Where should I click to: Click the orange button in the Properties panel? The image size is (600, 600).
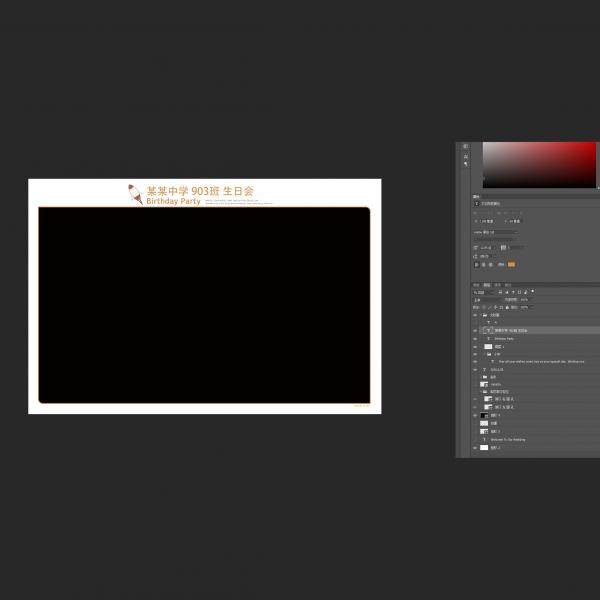(x=511, y=265)
